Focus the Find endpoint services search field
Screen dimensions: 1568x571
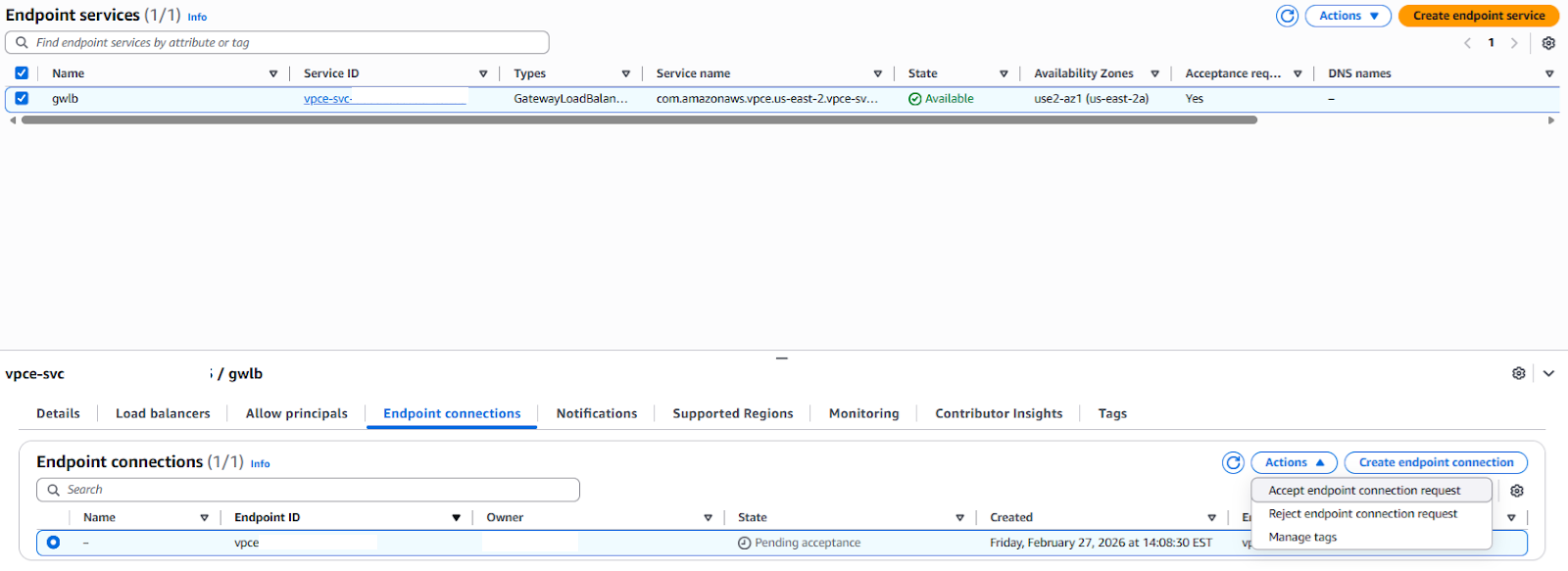point(284,43)
